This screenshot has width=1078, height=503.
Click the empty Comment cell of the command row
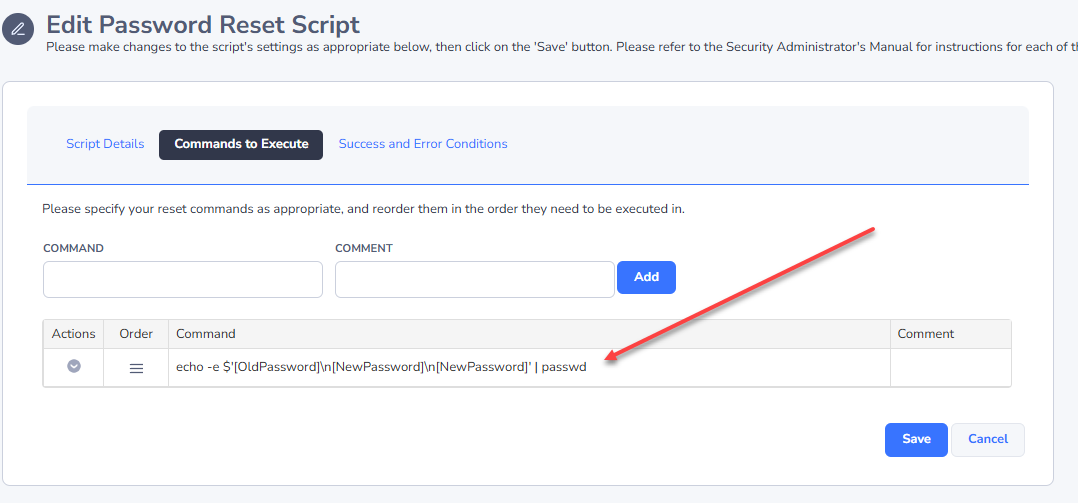coord(951,368)
